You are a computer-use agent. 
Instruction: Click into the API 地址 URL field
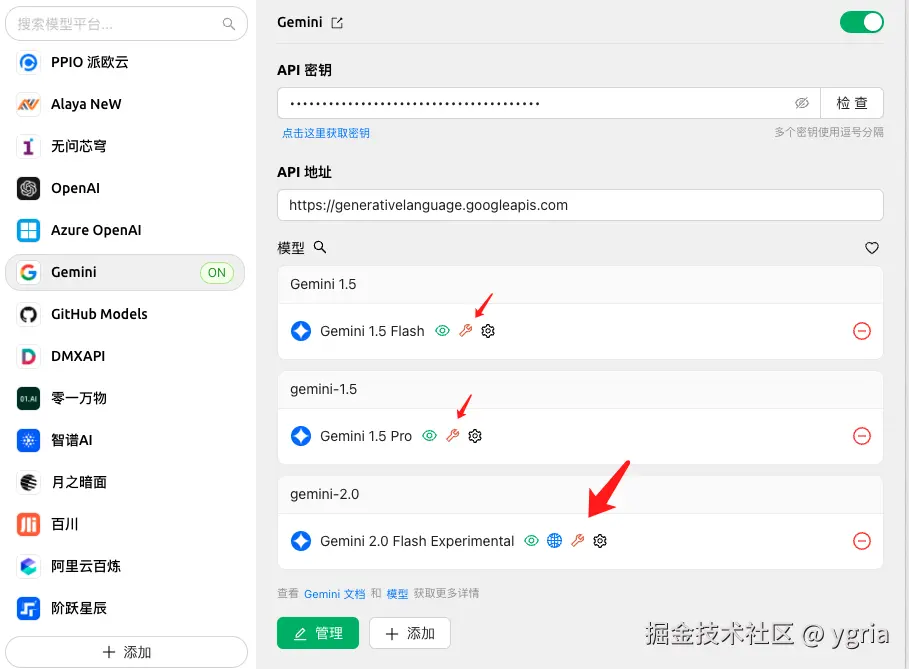pos(580,205)
